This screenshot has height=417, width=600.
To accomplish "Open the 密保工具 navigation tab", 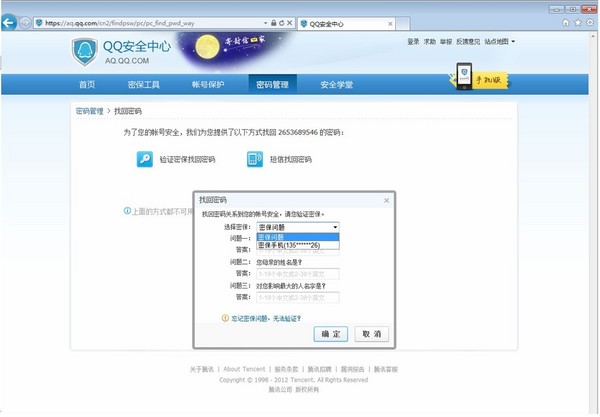I will tap(145, 85).
